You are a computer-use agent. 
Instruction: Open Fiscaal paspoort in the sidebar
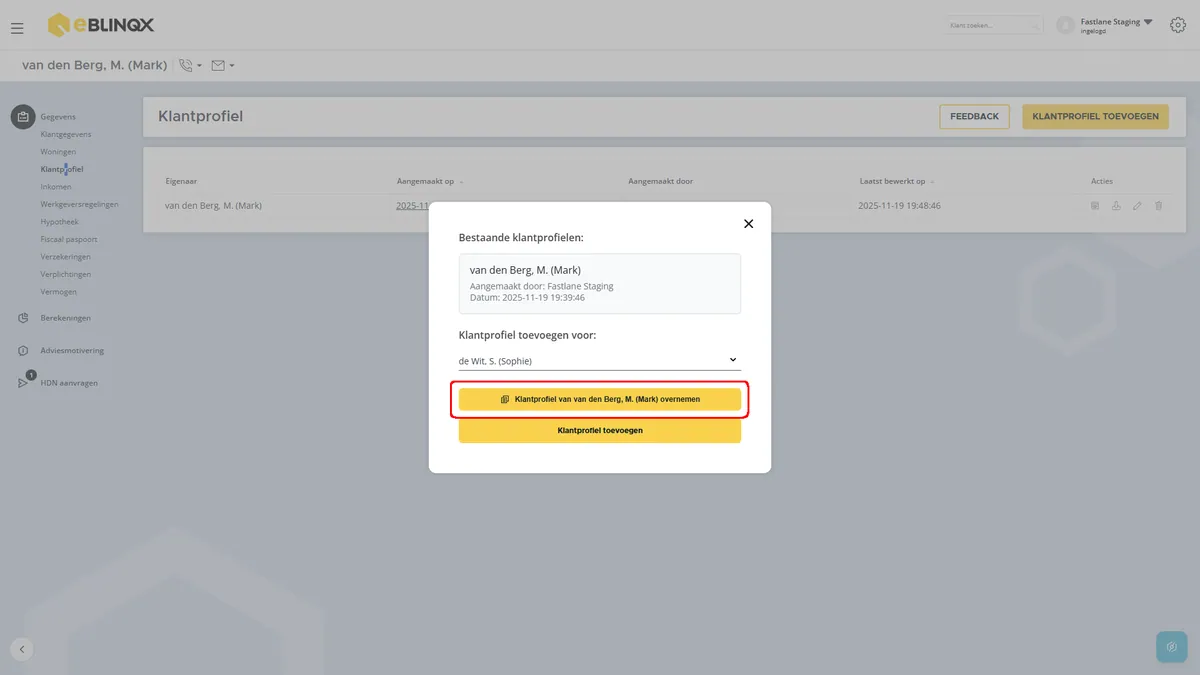[x=69, y=239]
